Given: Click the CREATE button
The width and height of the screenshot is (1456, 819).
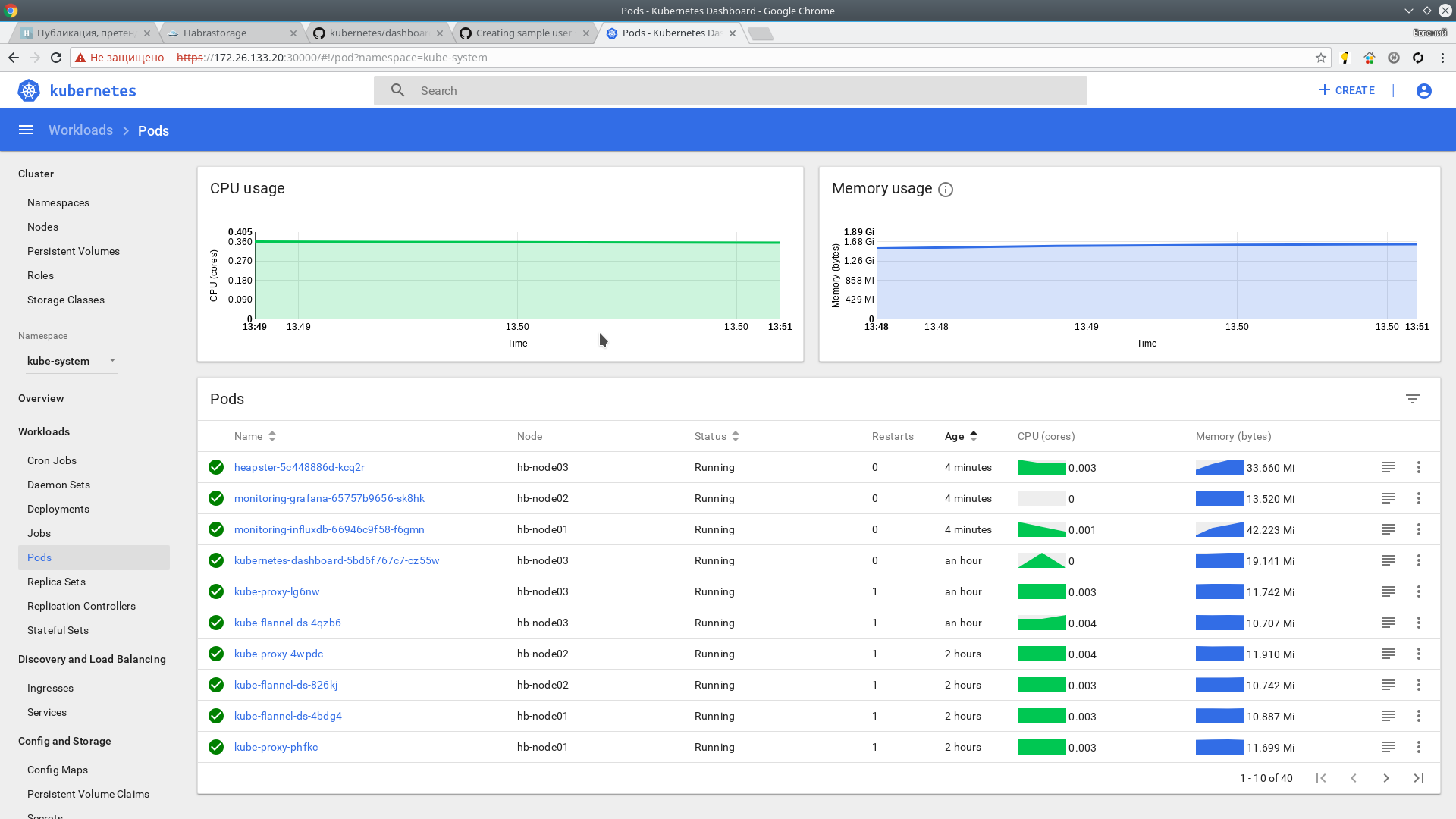Looking at the screenshot, I should tap(1346, 90).
